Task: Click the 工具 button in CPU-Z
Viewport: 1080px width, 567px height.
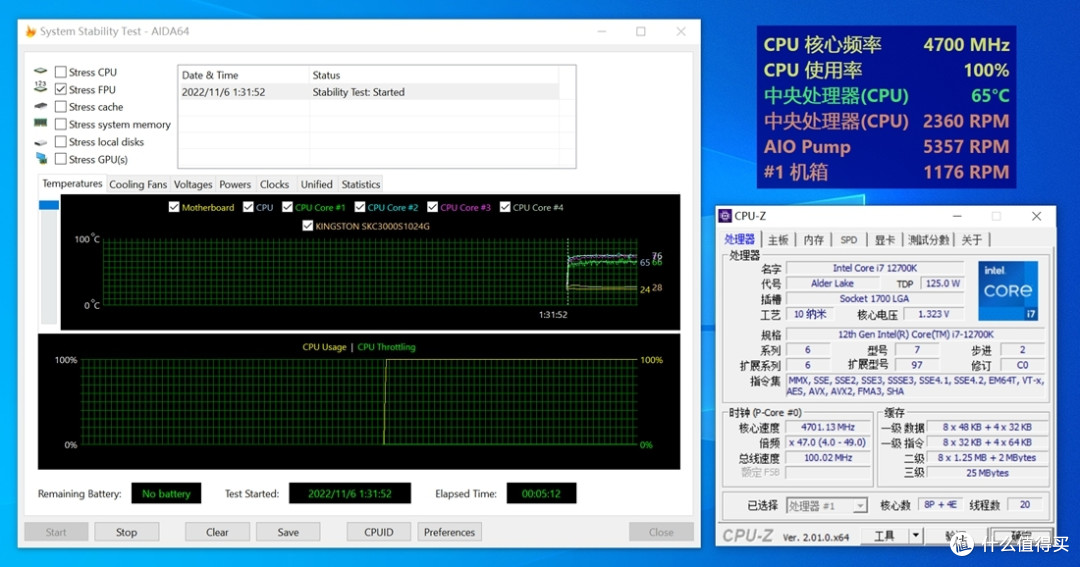Action: pos(884,535)
